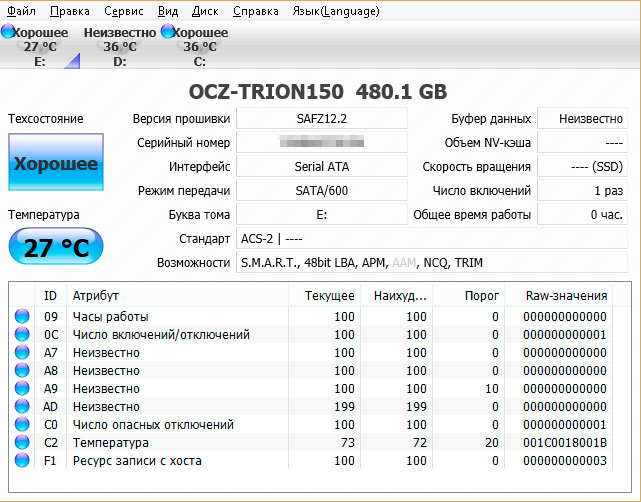Select drive C: status orb at top
The image size is (641, 502).
tap(168, 31)
